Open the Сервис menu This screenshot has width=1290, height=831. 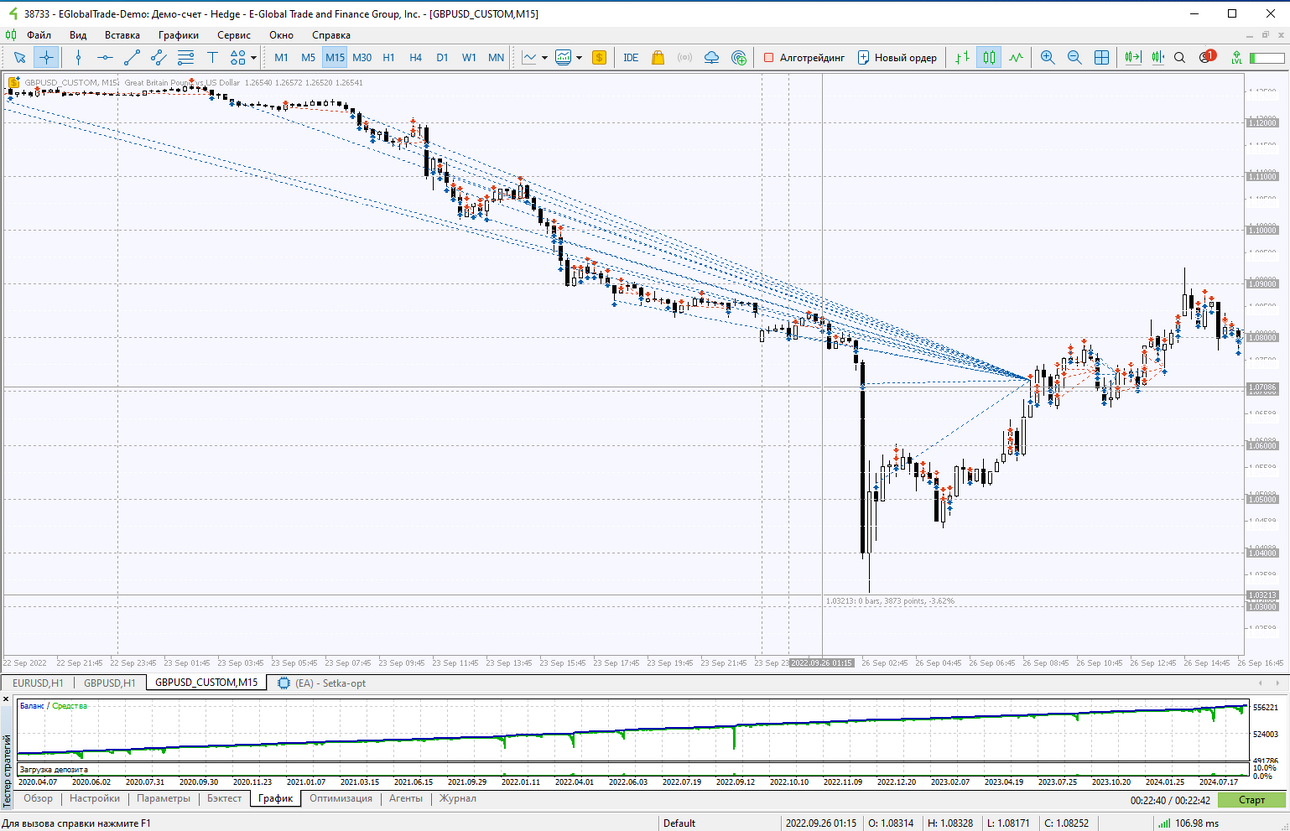[x=234, y=34]
